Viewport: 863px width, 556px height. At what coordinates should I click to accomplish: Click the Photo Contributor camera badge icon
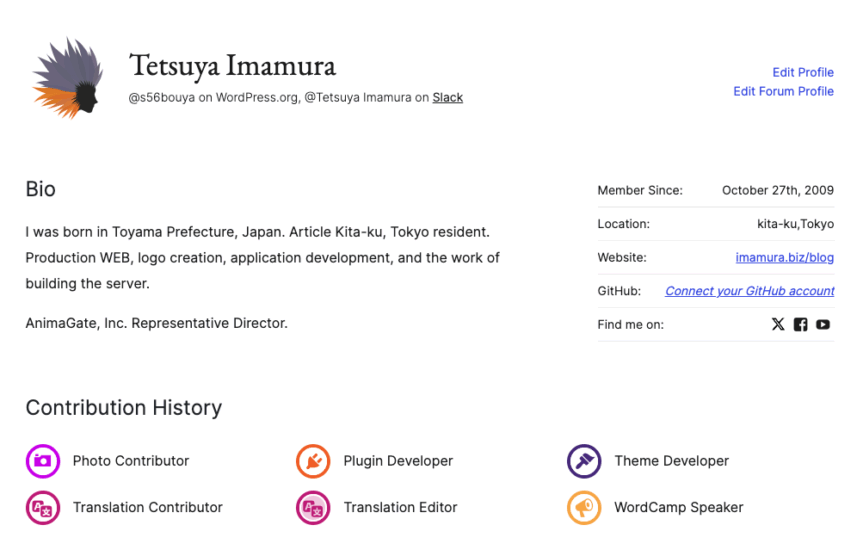coord(42,461)
